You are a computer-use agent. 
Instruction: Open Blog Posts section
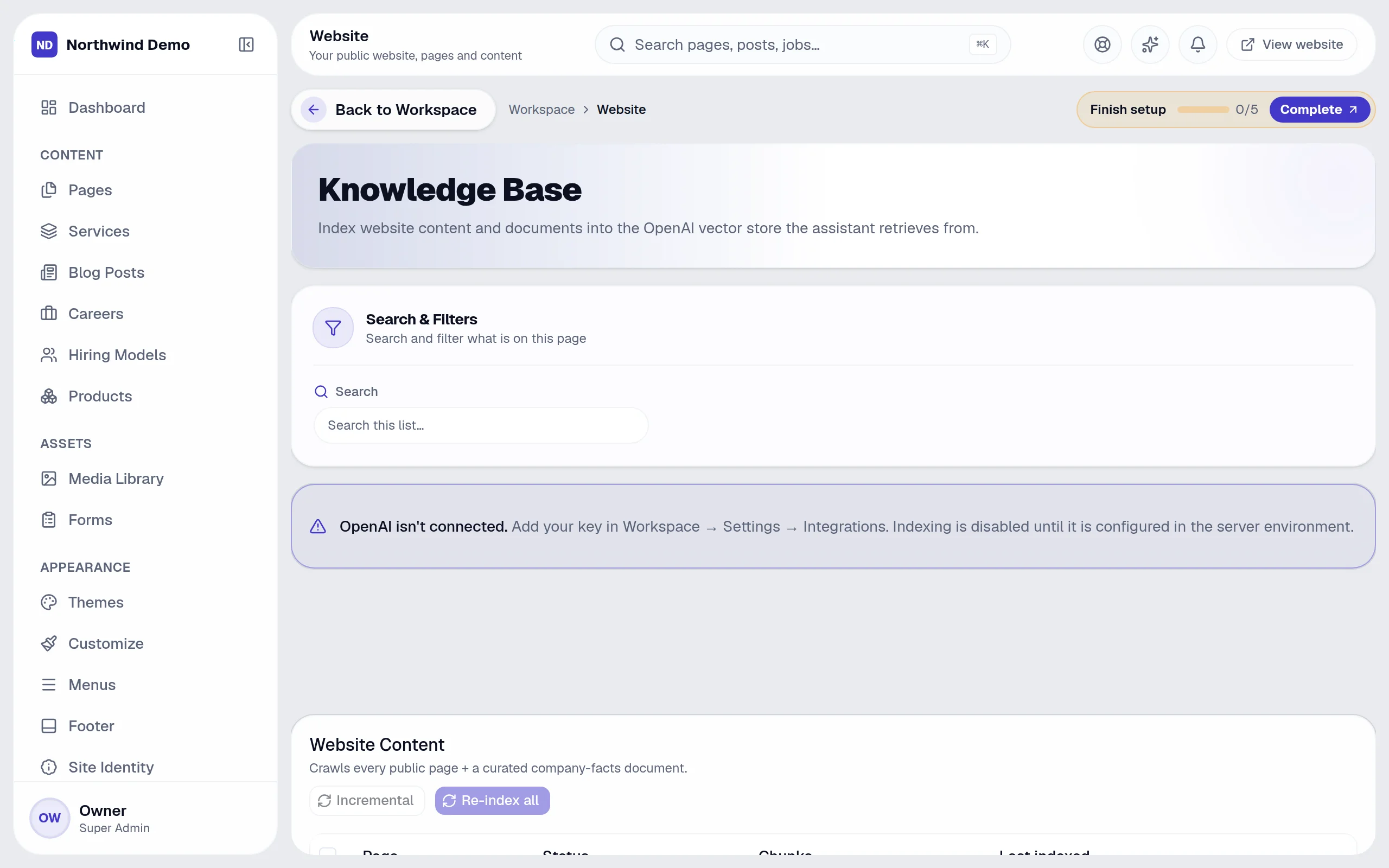pos(145,272)
